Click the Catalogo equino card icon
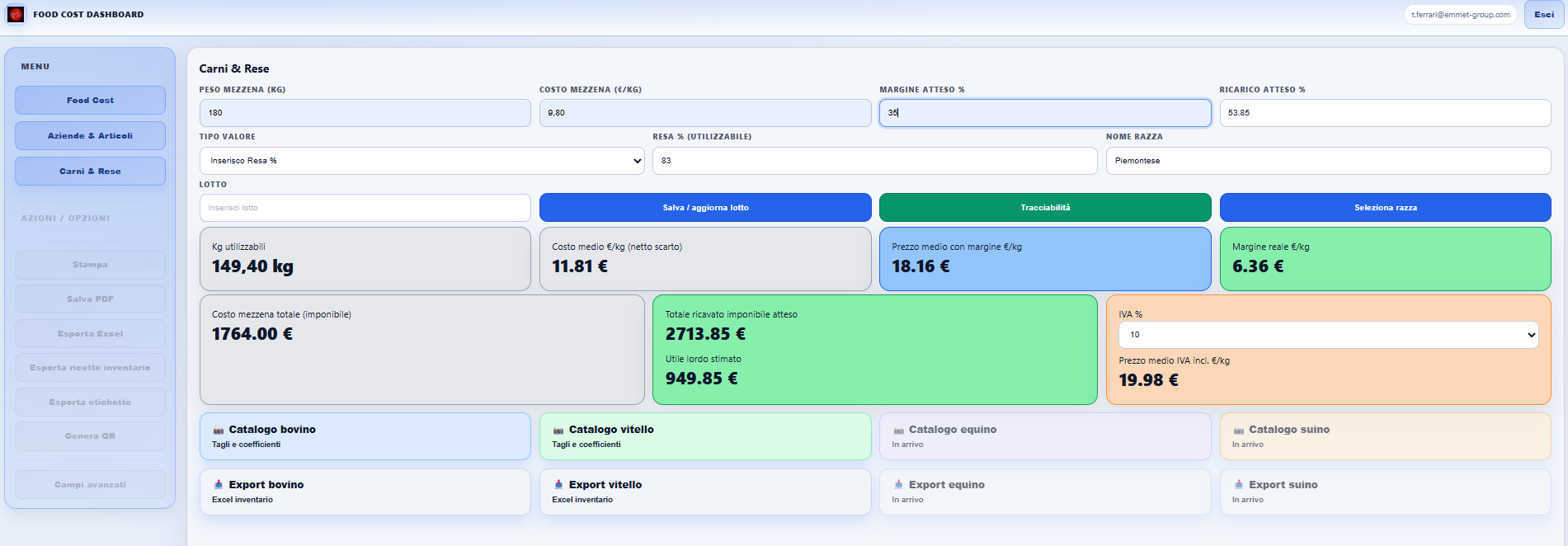1568x546 pixels. click(x=898, y=431)
